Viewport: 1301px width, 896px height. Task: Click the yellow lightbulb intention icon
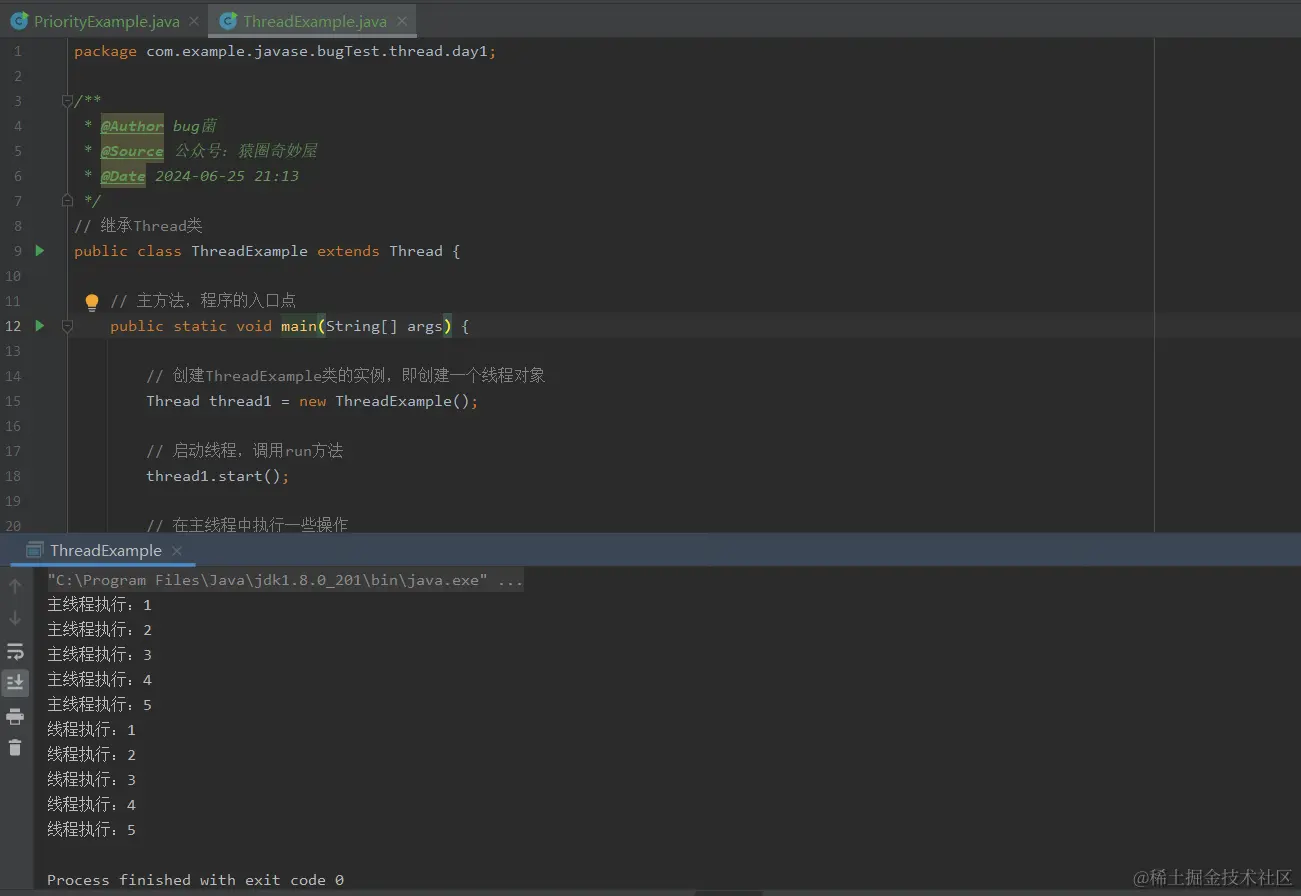pos(92,302)
